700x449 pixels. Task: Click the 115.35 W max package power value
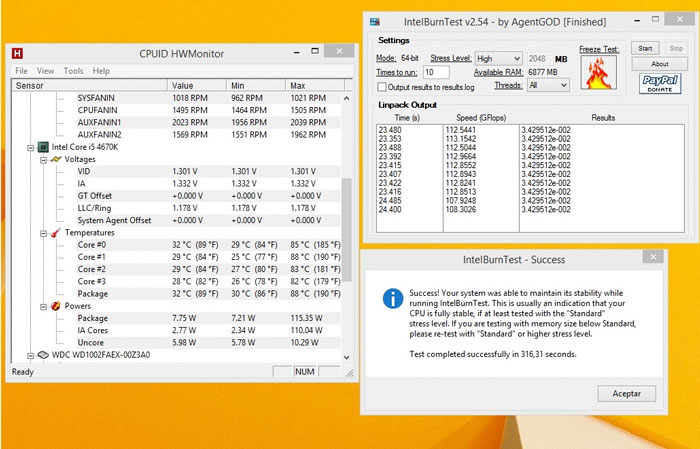coord(306,318)
